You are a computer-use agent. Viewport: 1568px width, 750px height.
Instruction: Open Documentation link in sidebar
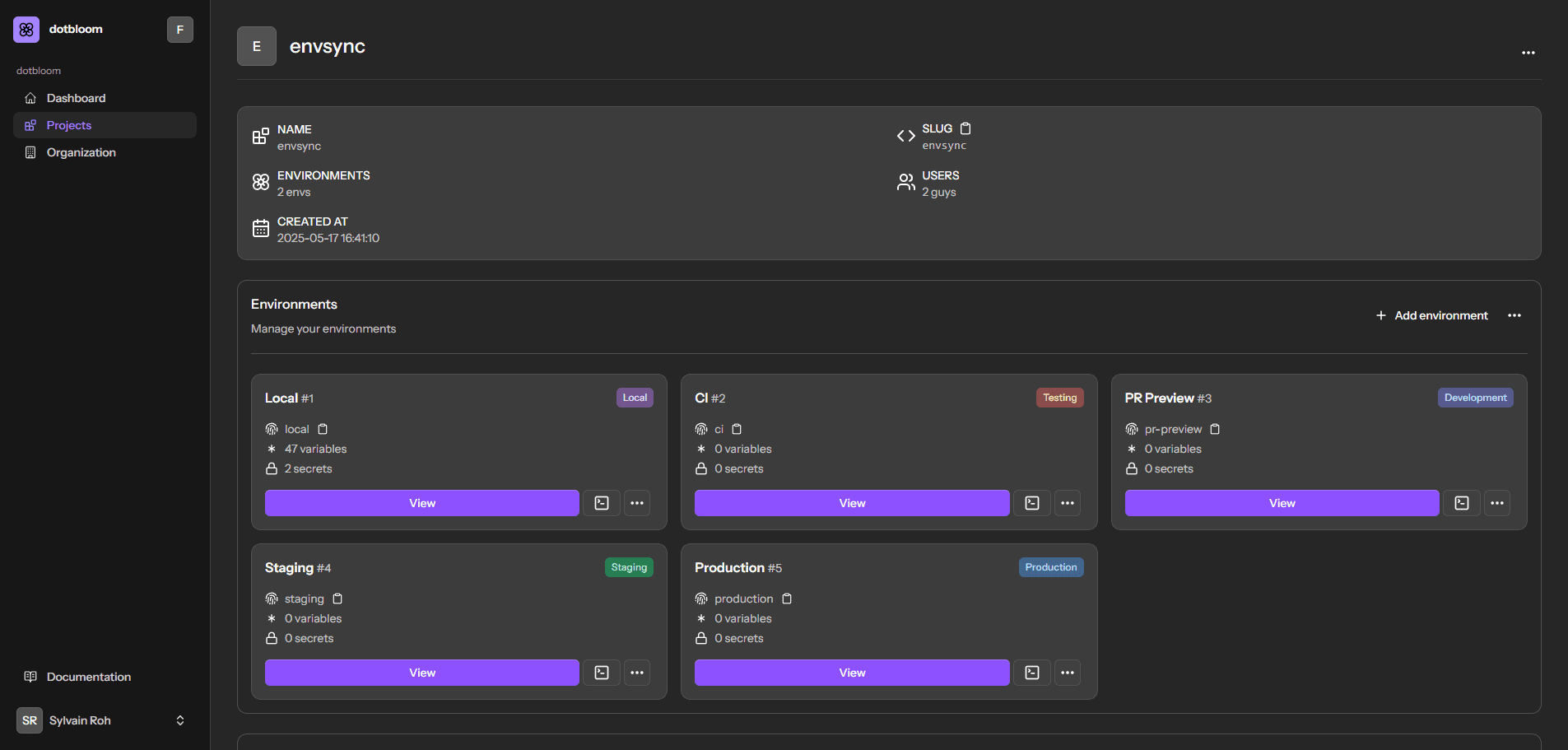105,677
